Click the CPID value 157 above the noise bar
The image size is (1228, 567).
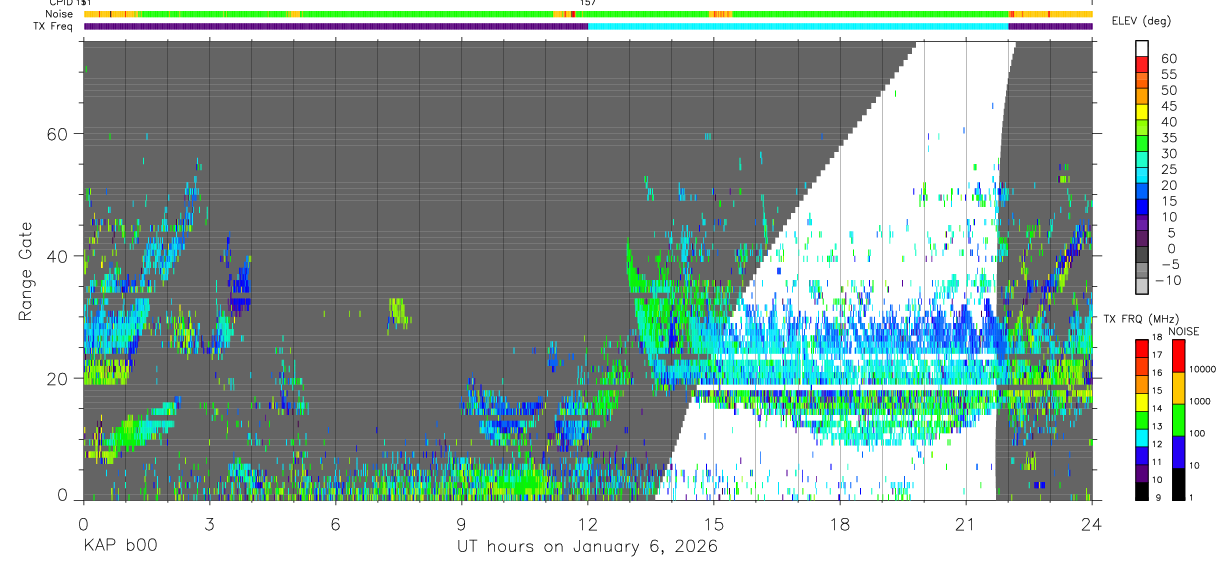click(x=588, y=4)
